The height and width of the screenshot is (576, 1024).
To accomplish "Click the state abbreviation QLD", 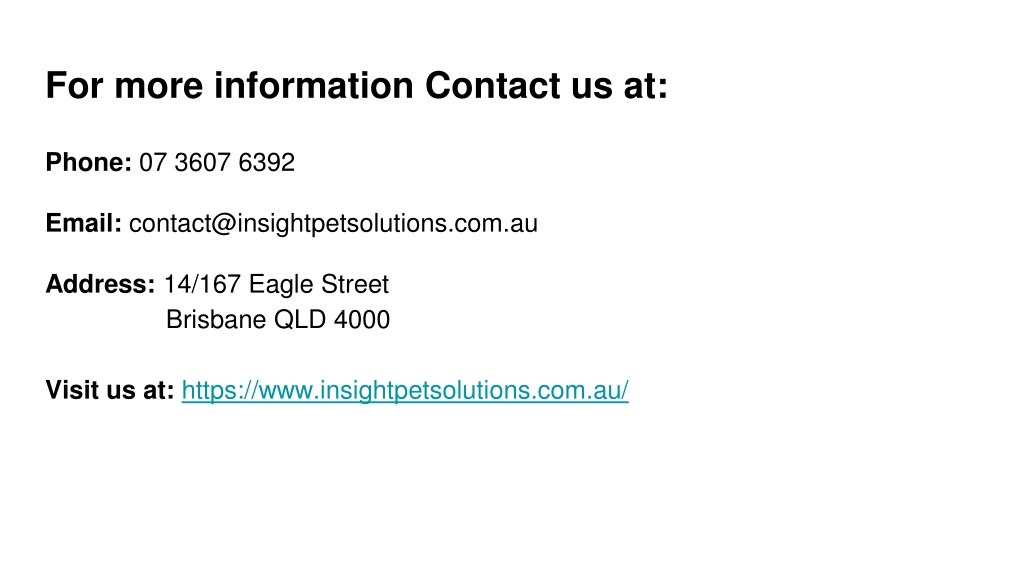I will 300,320.
